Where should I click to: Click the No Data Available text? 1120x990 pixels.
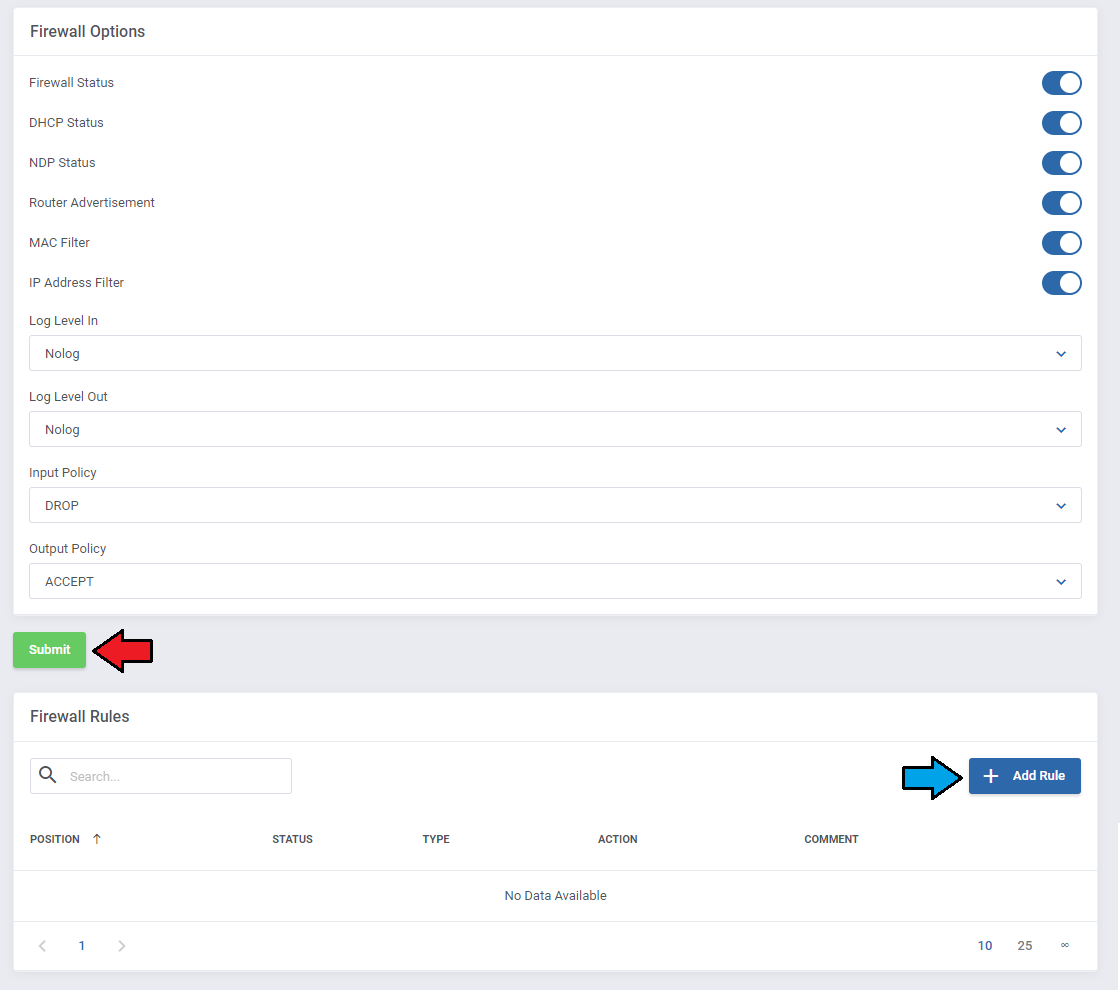556,896
